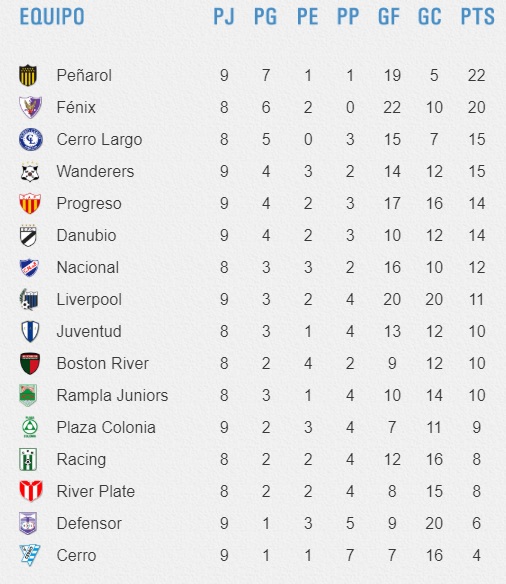The height and width of the screenshot is (584, 506).
Task: Click the River Plate red striped crest
Action: point(31,491)
